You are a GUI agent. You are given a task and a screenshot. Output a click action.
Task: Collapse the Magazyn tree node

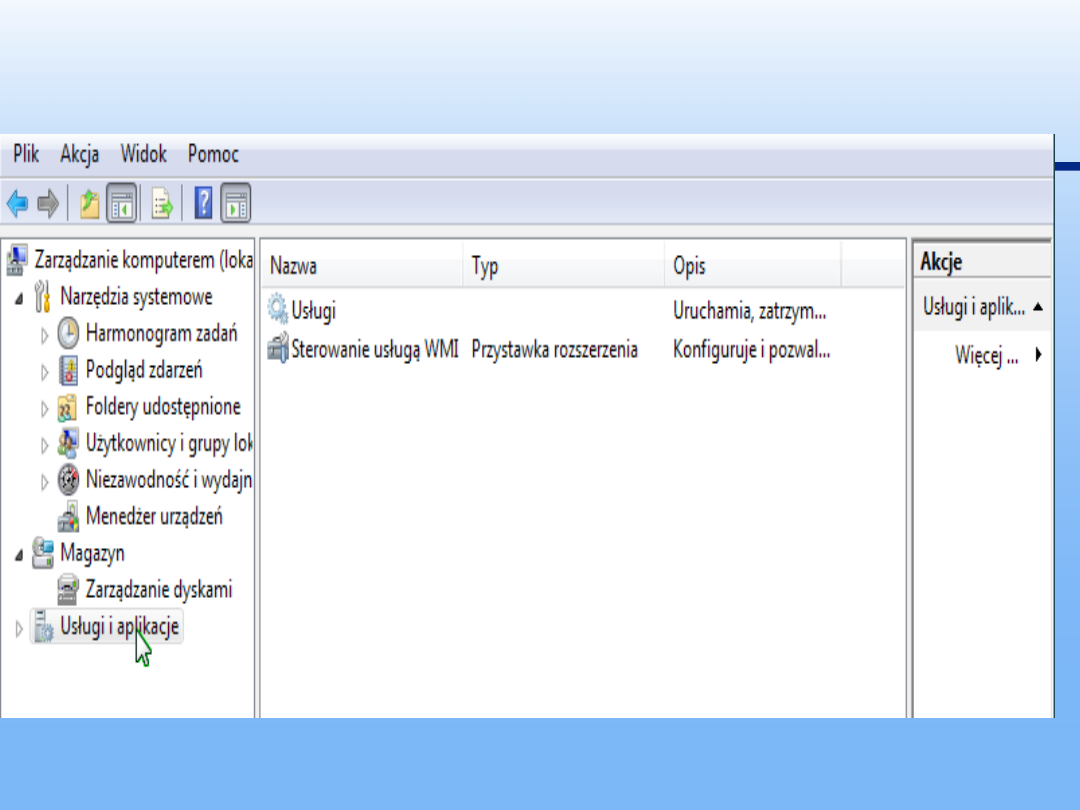(x=19, y=554)
